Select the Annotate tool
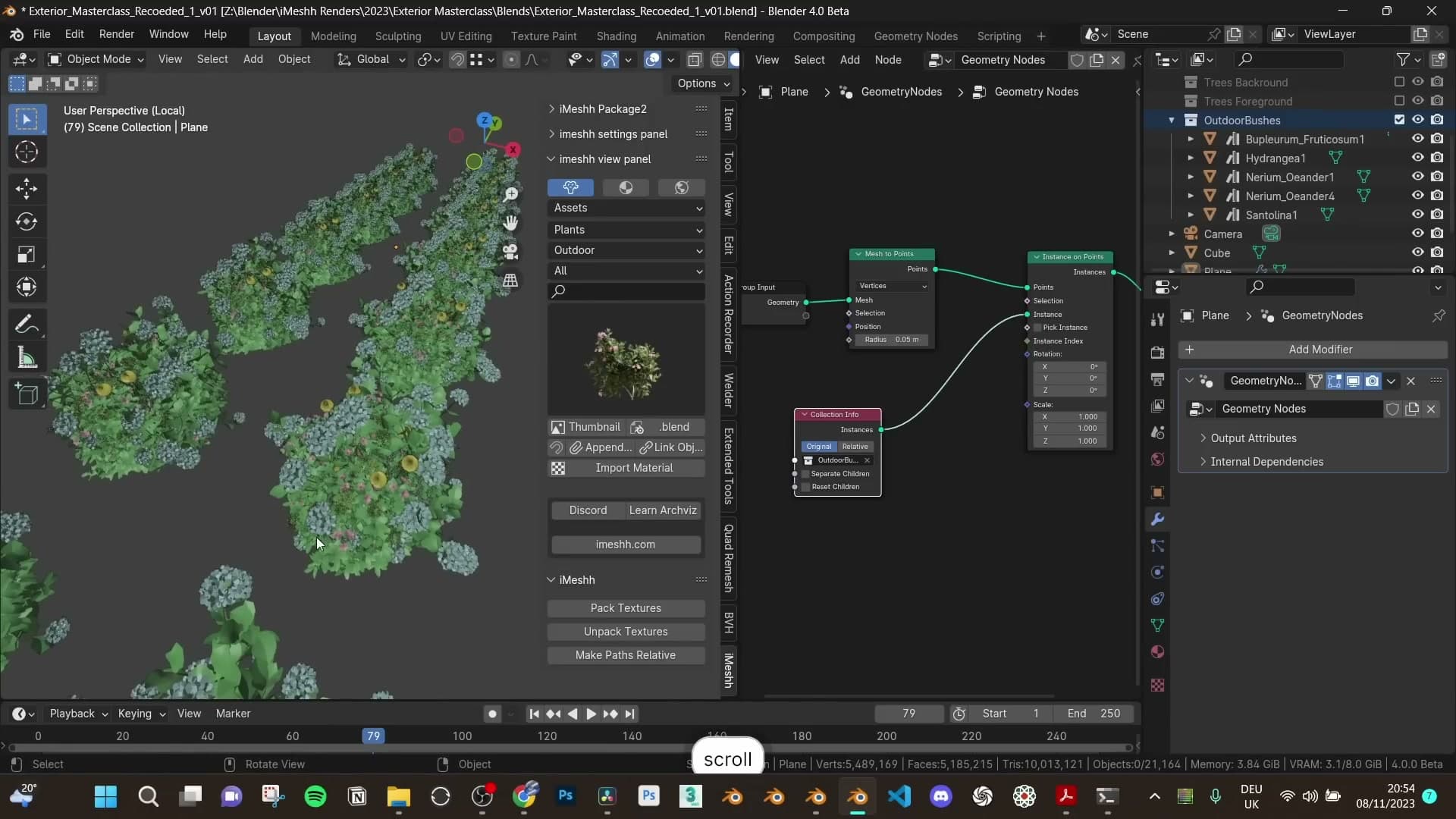 (27, 325)
